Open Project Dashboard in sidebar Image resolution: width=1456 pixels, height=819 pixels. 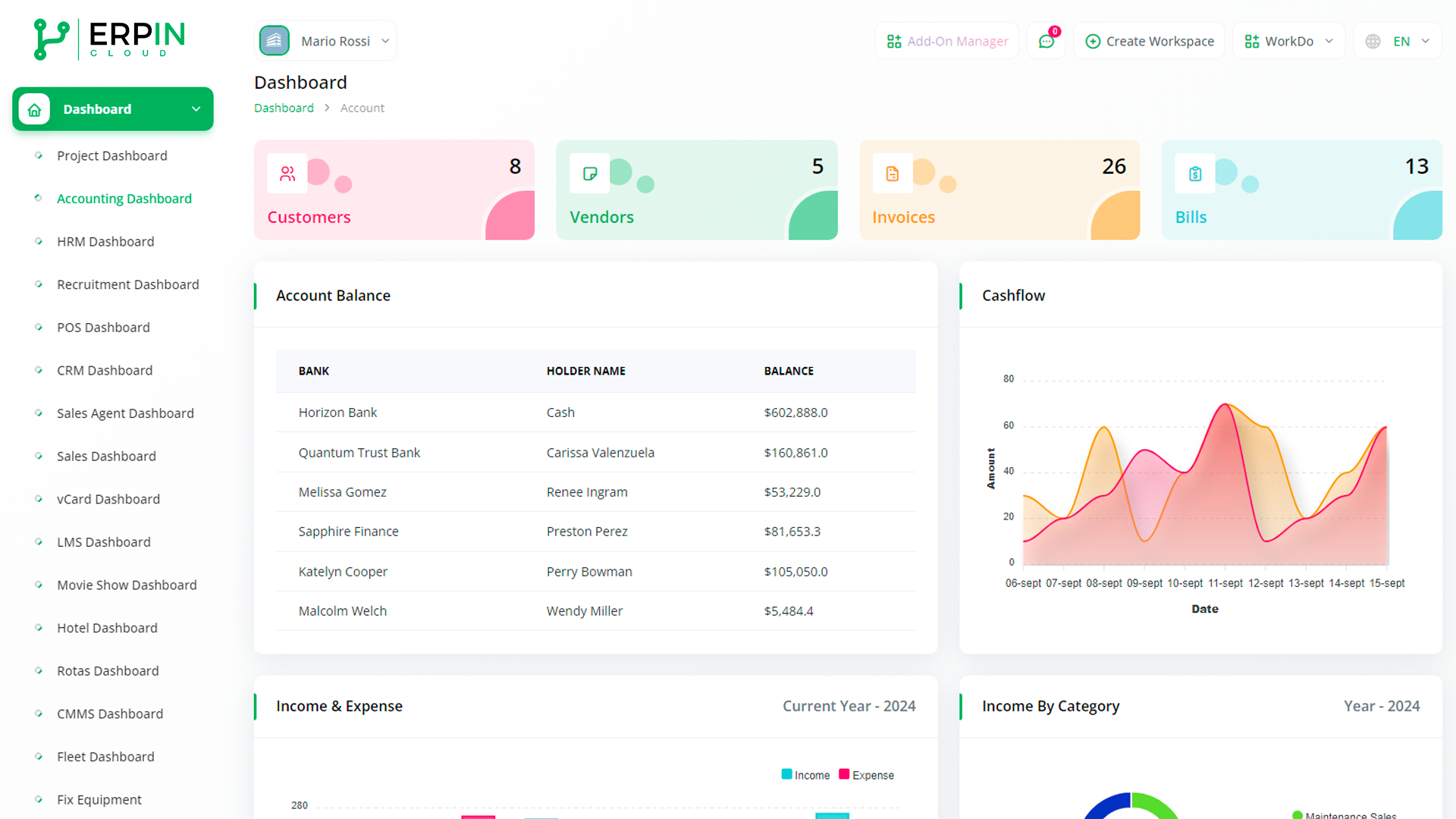[112, 155]
